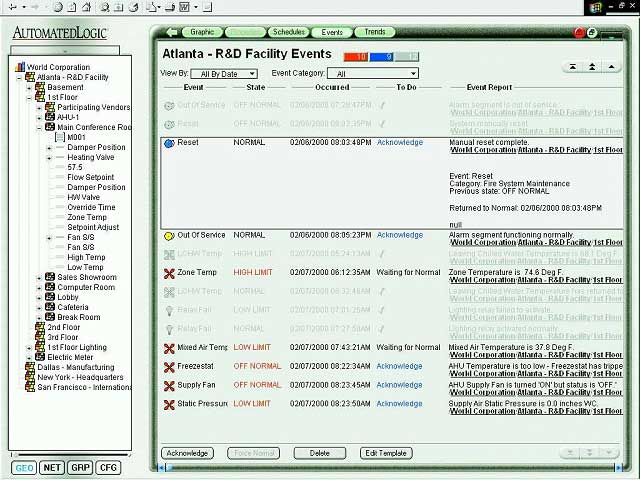The image size is (640, 480).
Task: Click the gray event count box
Action: click(407, 57)
